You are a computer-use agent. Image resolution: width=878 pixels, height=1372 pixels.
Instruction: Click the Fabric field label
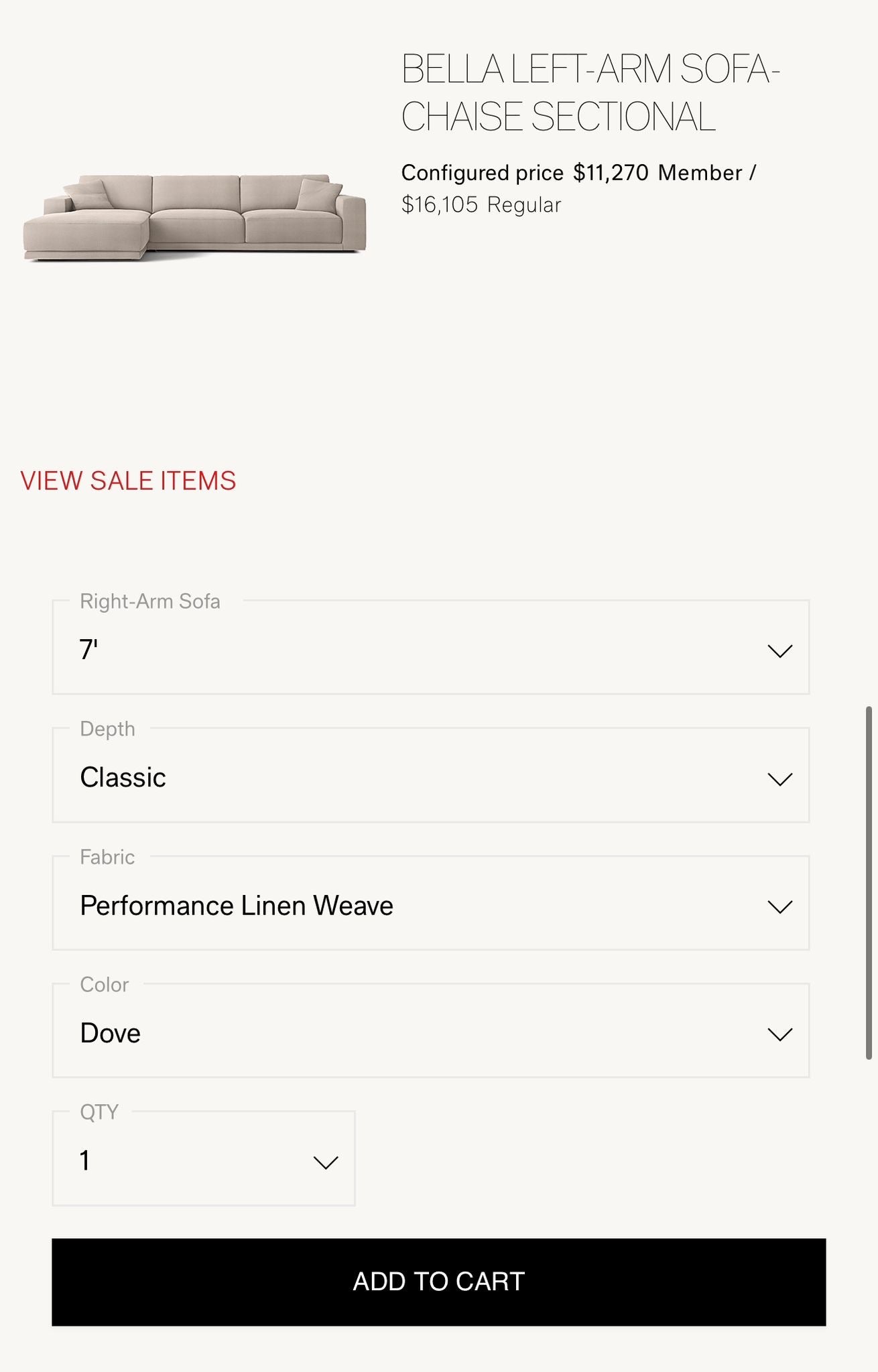[107, 857]
